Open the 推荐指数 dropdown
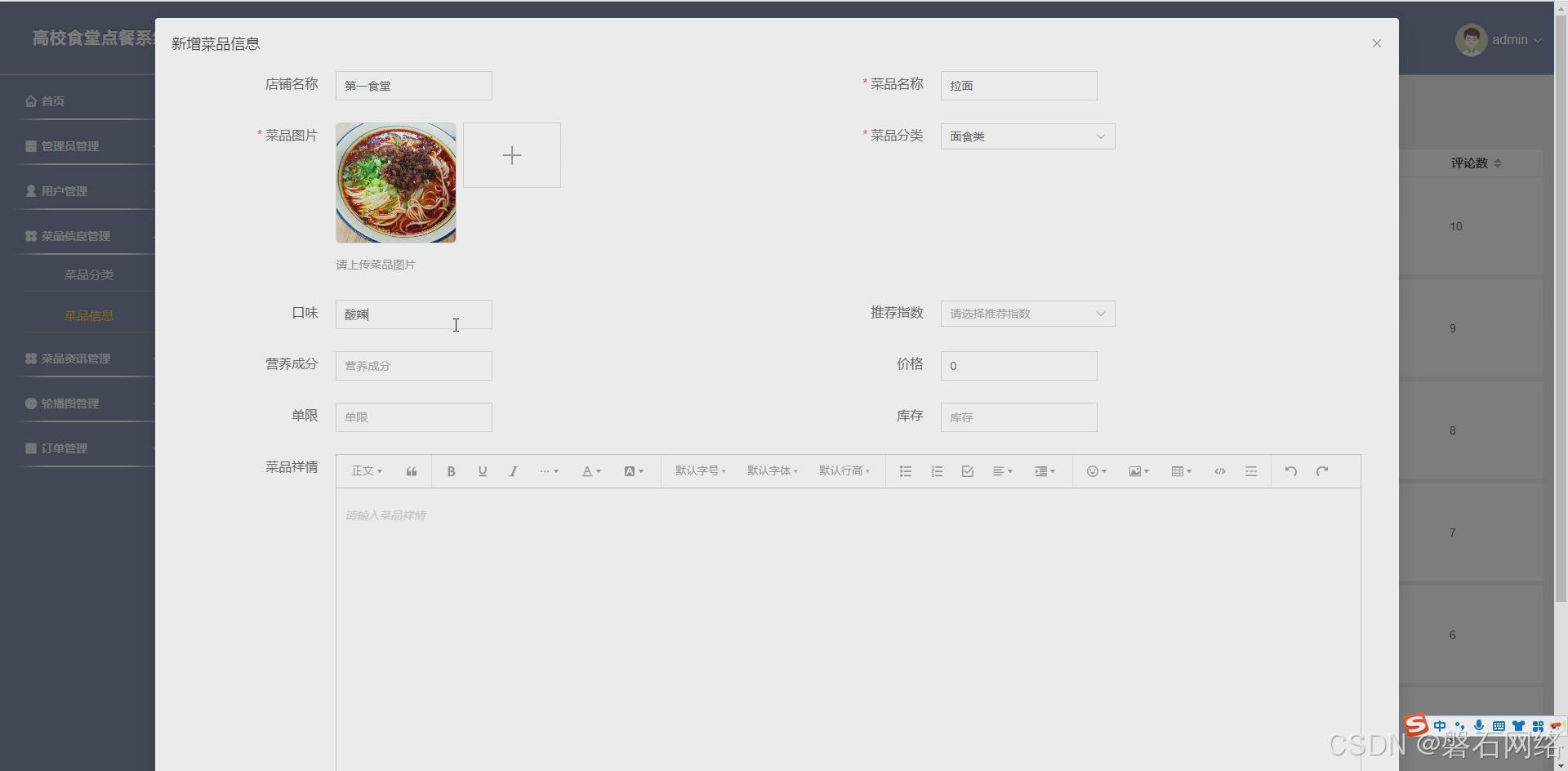This screenshot has width=1568, height=771. point(1027,314)
